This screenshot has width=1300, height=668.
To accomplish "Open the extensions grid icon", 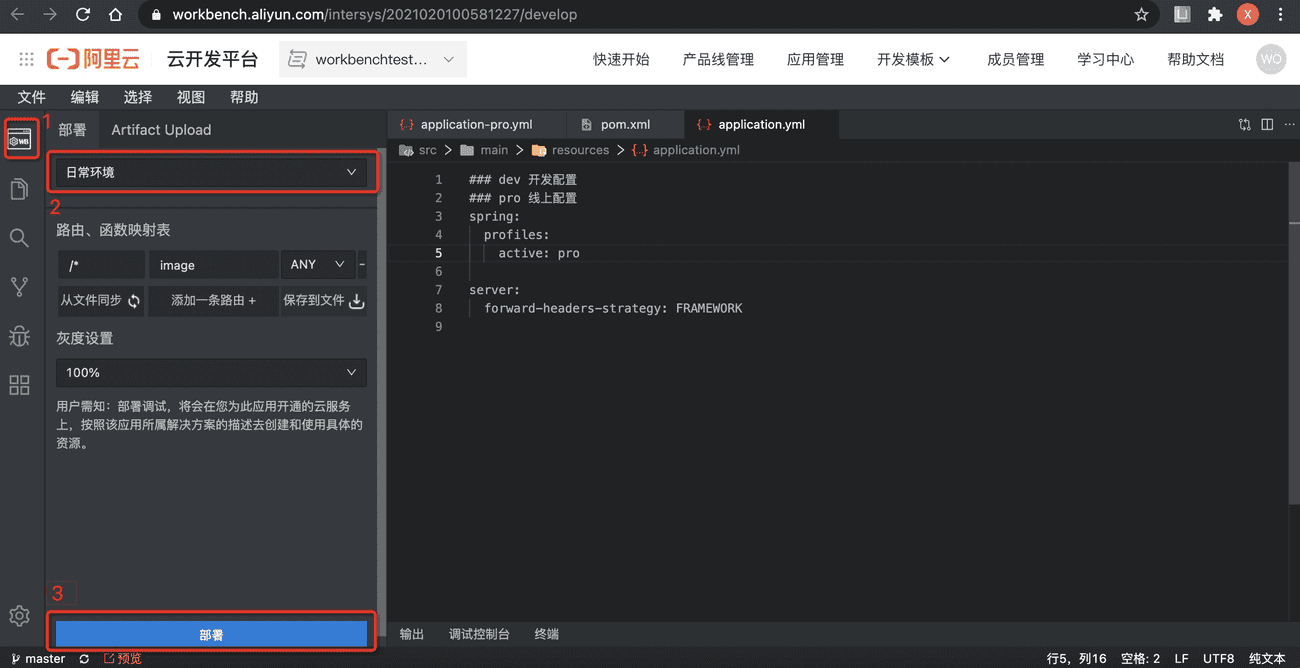I will pos(19,385).
